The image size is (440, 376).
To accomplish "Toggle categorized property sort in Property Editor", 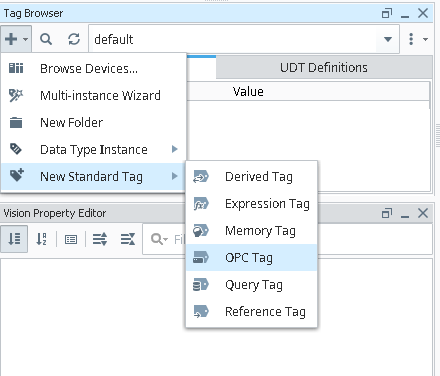I will (x=14, y=239).
